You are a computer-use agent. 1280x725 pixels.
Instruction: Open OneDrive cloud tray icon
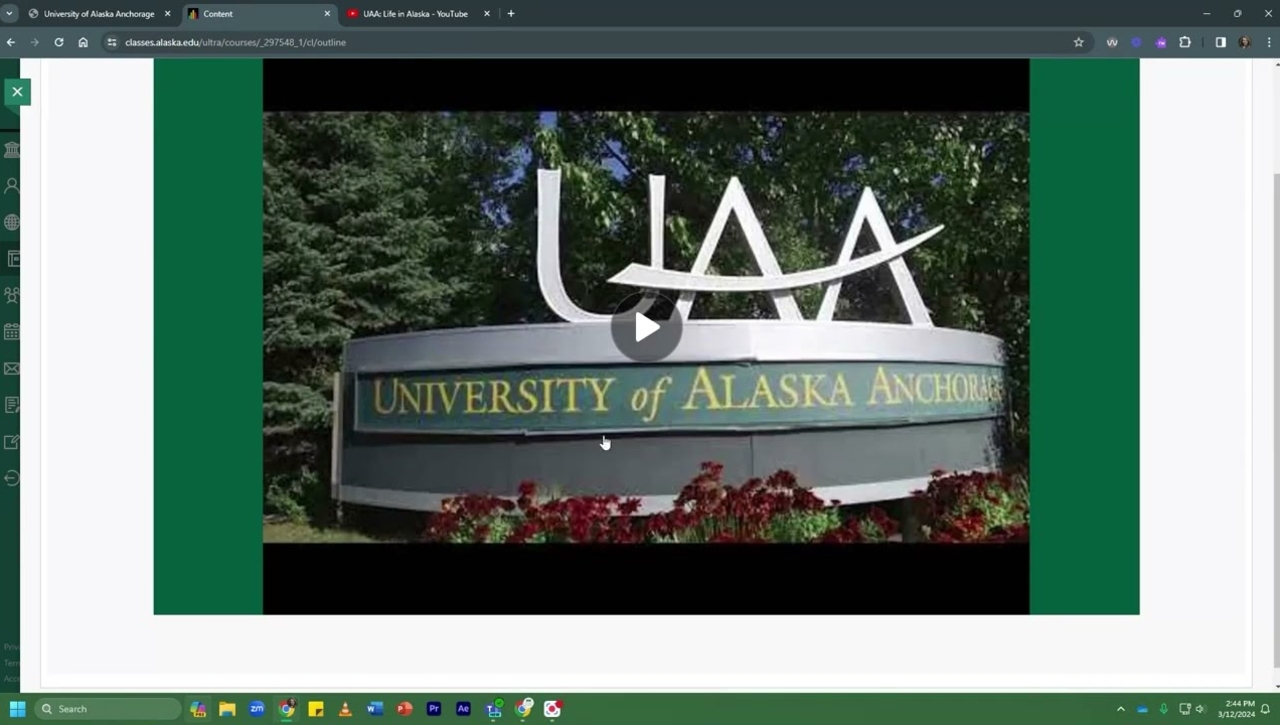1142,709
